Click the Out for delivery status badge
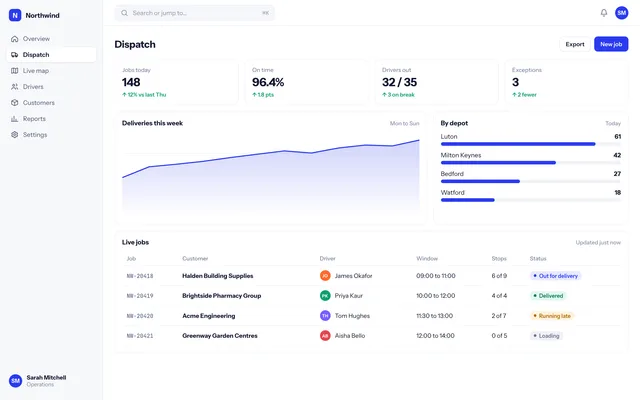Viewport: 640px width, 400px height. pos(555,276)
